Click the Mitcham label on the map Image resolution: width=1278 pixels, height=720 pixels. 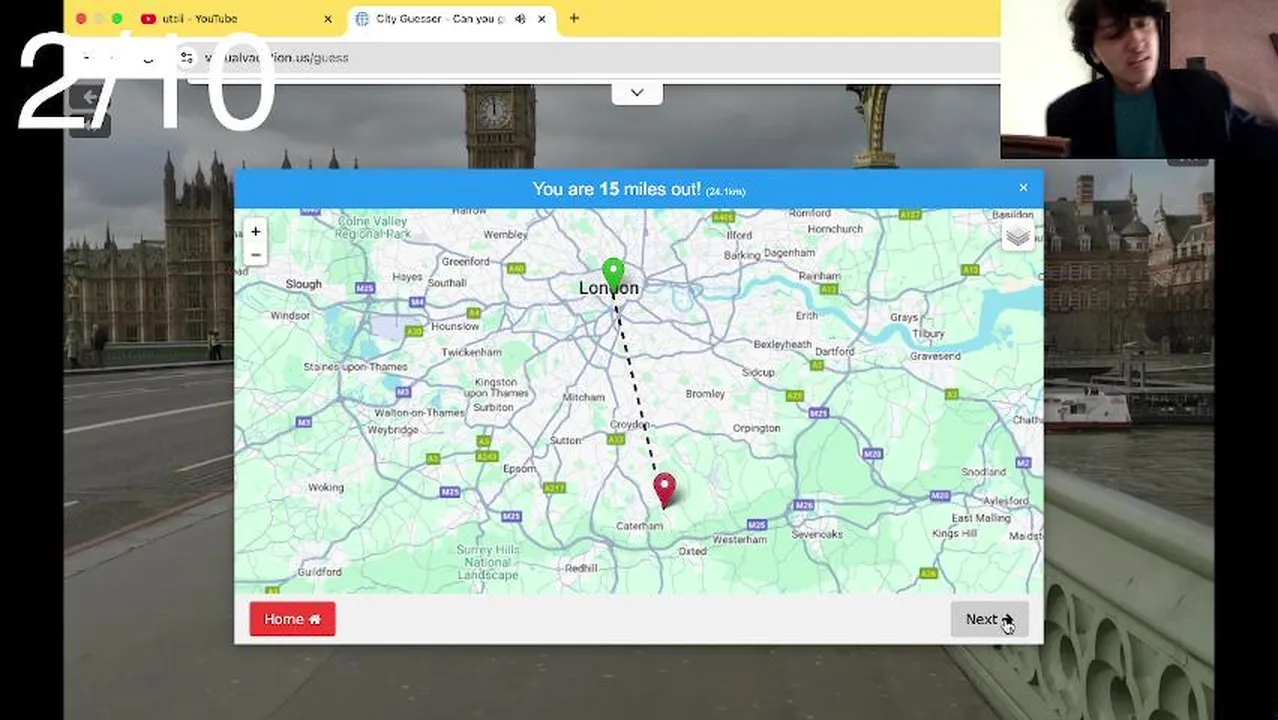point(583,397)
